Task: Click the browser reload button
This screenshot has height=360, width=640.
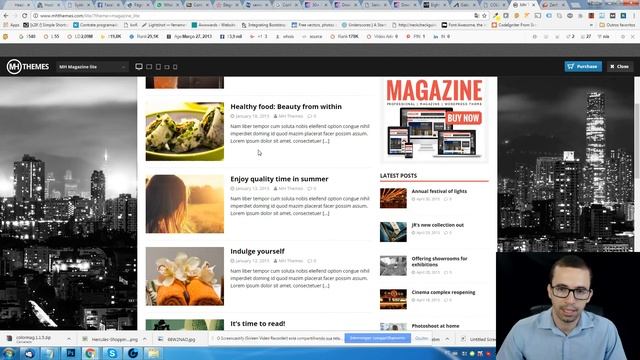Action: [x=24, y=16]
